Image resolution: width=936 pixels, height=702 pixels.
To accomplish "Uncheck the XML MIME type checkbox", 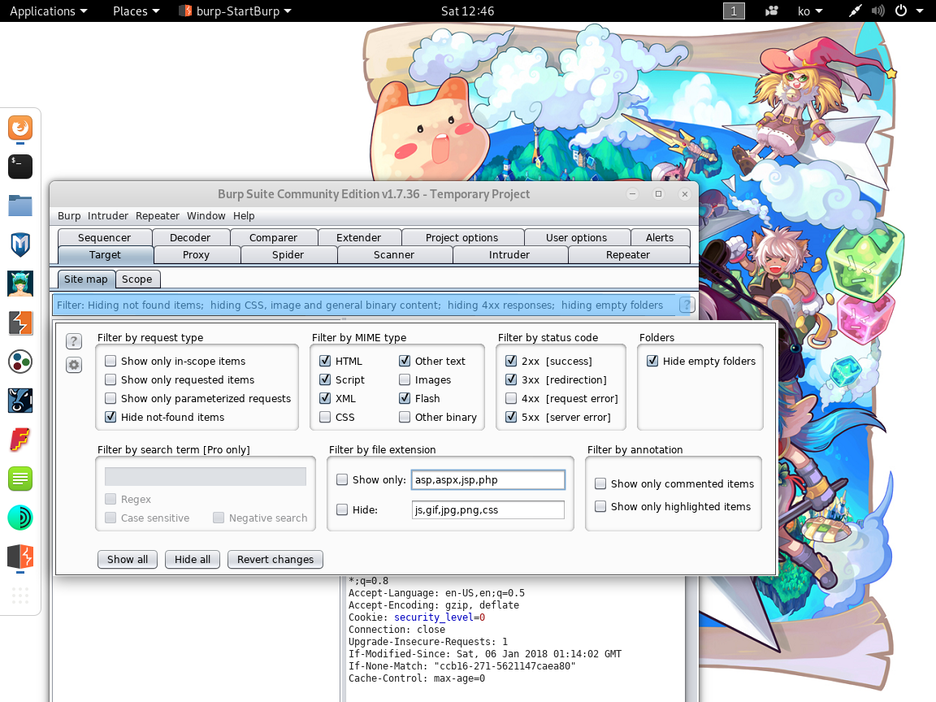I will click(325, 398).
